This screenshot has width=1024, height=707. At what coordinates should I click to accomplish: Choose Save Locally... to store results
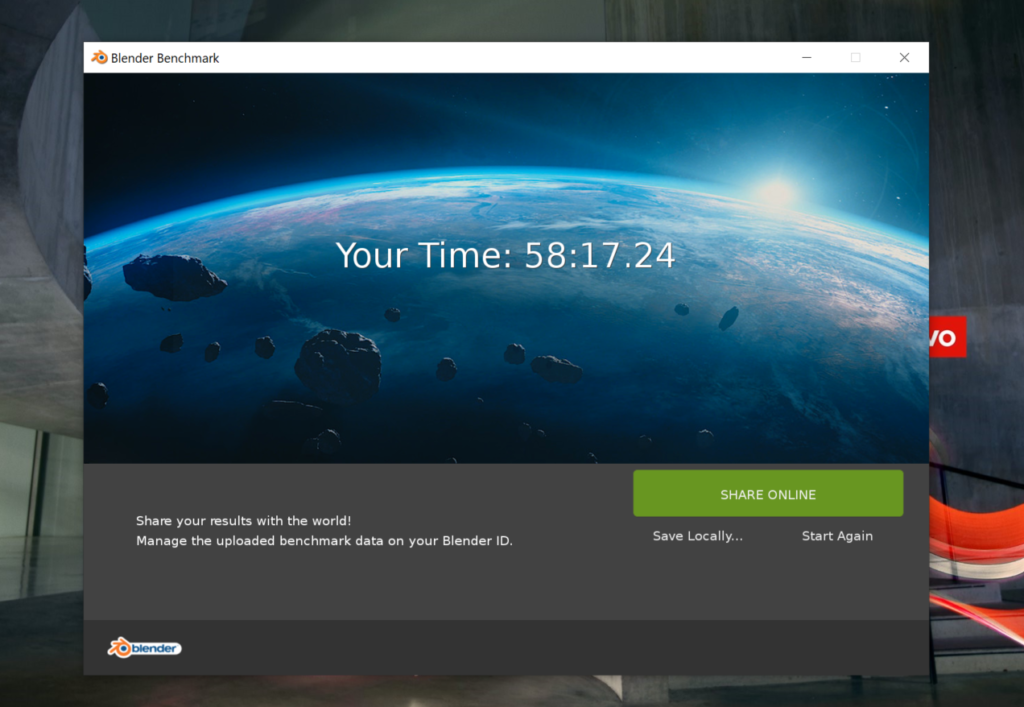(x=697, y=536)
